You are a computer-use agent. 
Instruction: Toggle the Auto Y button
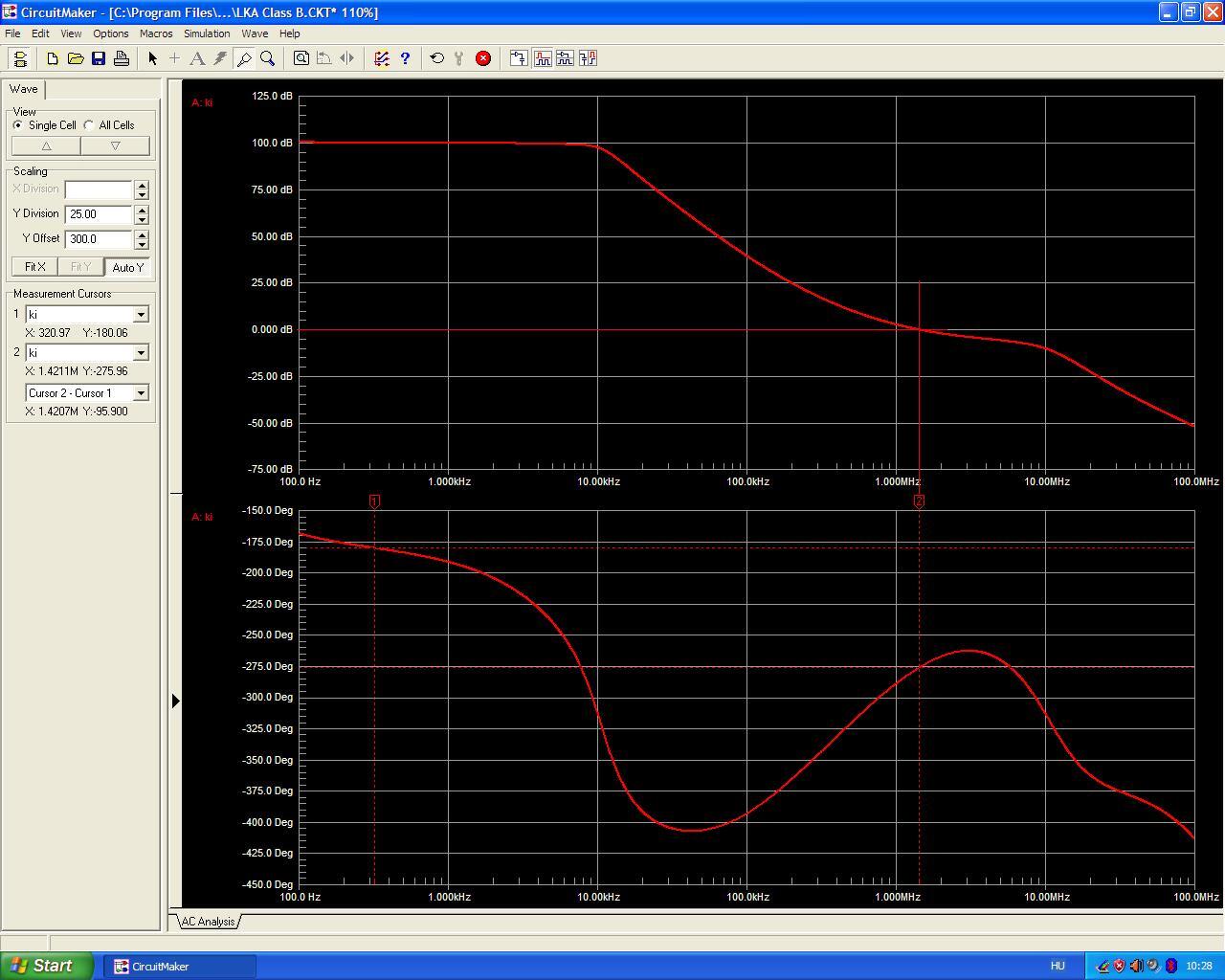tap(127, 267)
